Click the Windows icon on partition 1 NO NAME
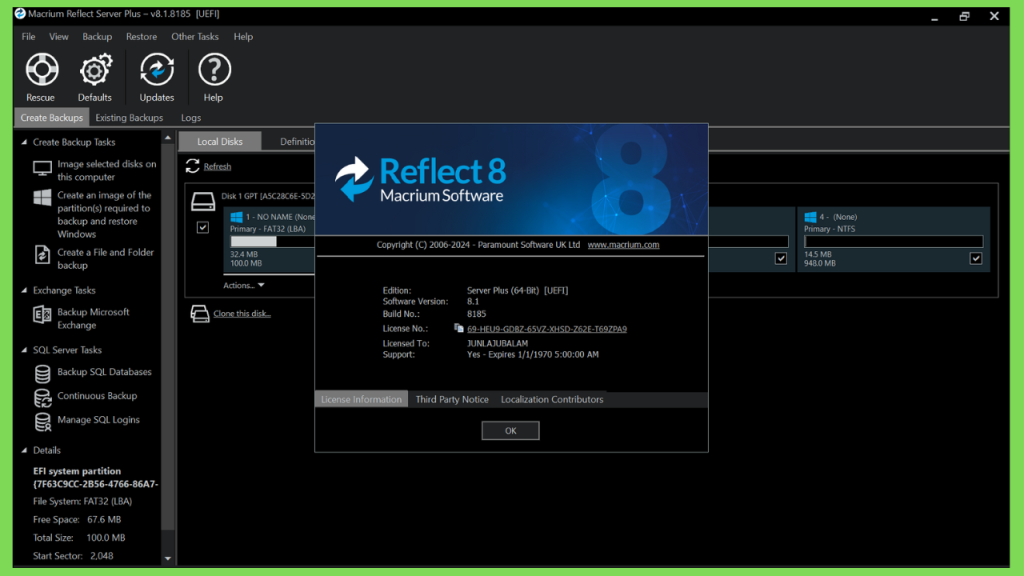Viewport: 1024px width, 576px height. point(236,217)
